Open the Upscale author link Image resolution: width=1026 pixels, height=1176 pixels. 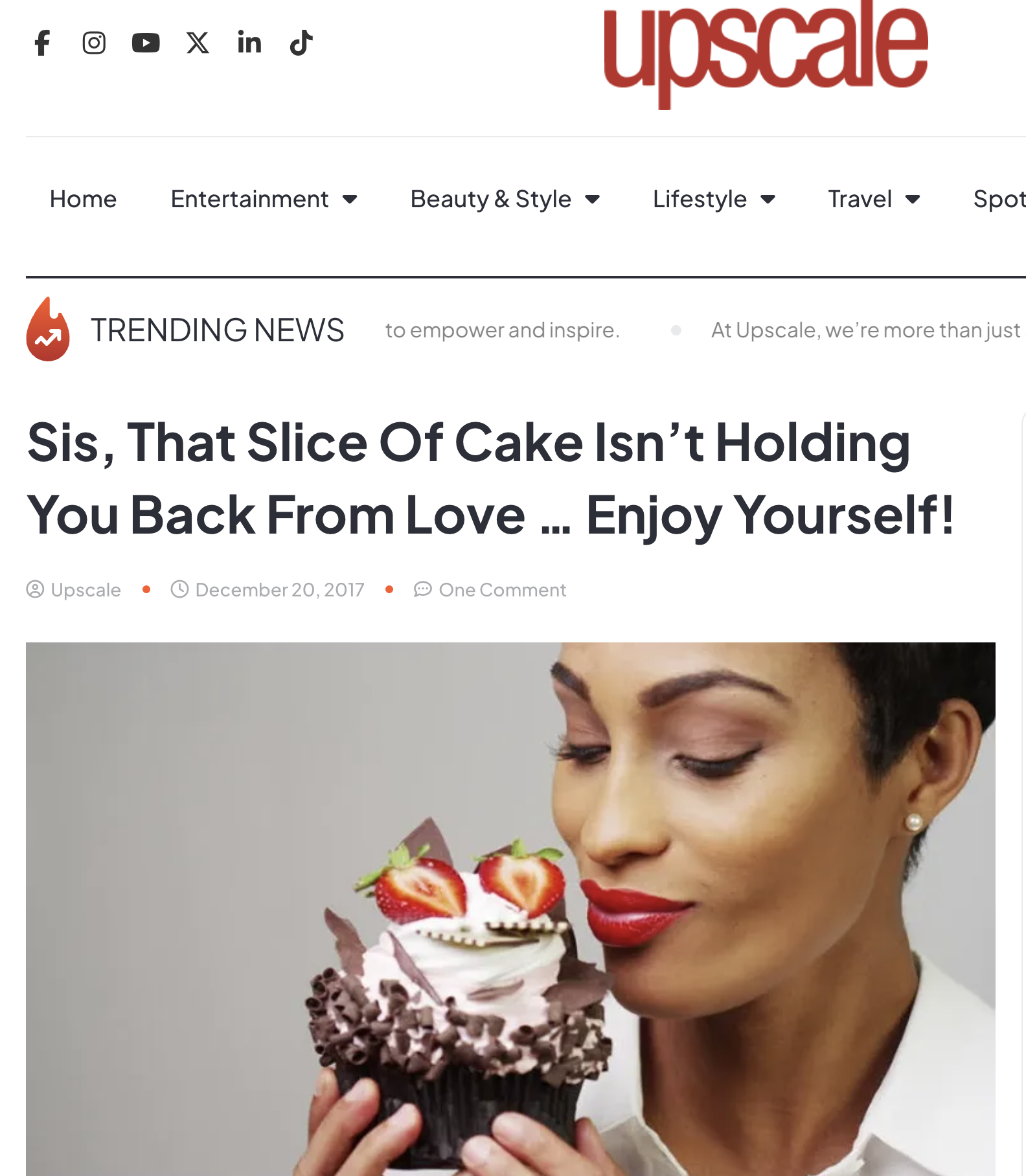85,590
